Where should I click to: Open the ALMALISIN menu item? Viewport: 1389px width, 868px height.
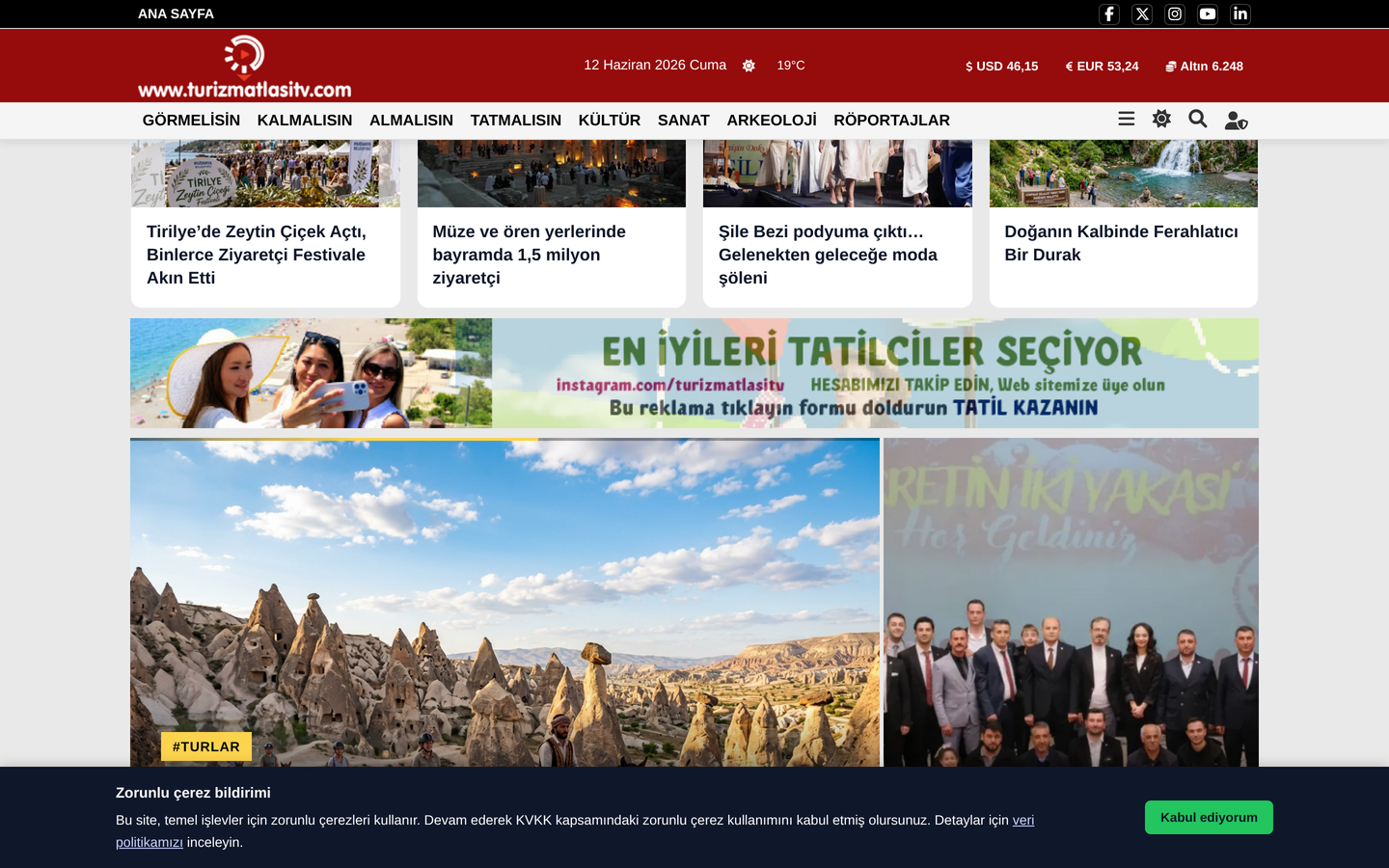point(411,121)
